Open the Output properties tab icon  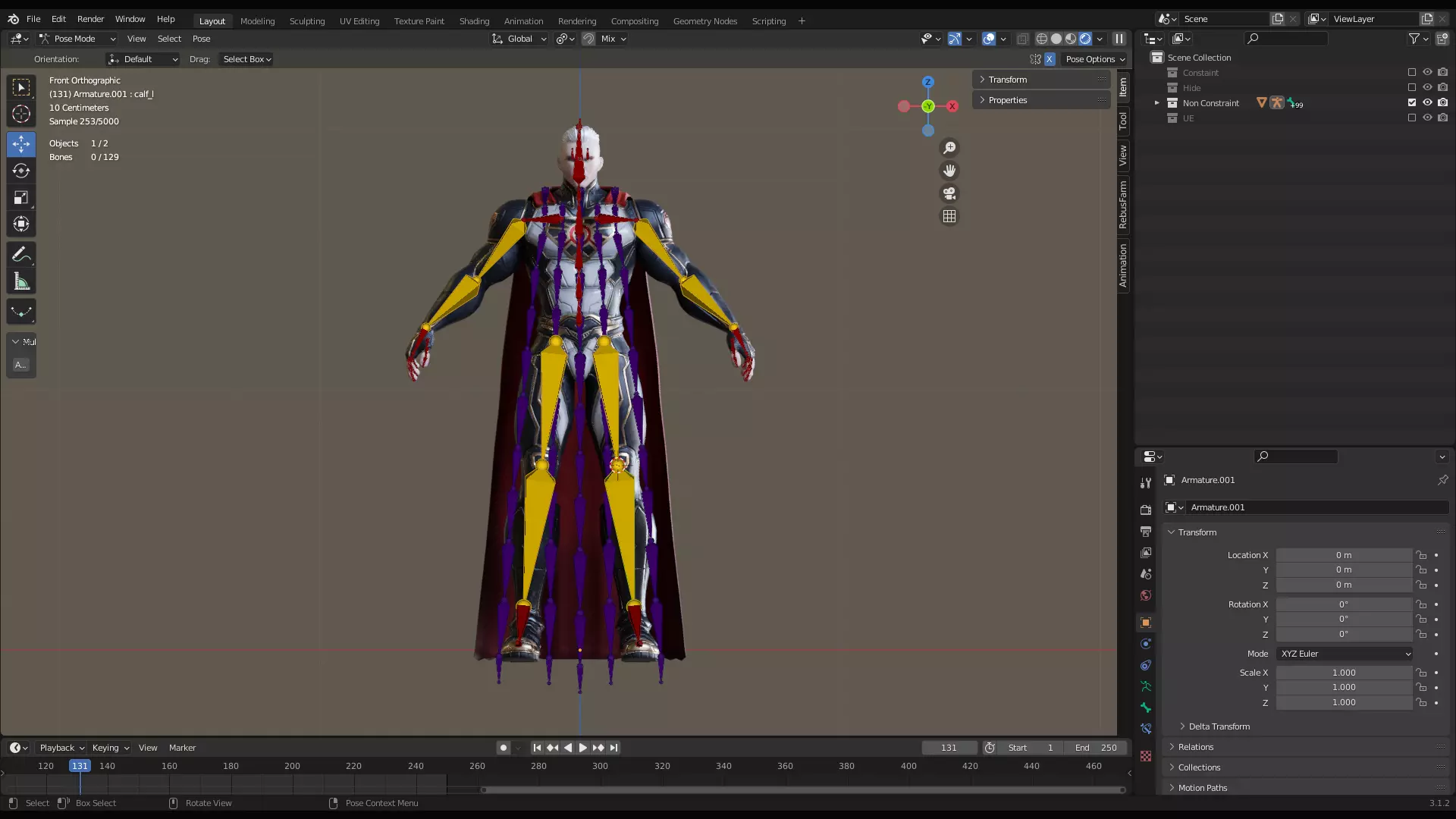tap(1146, 532)
